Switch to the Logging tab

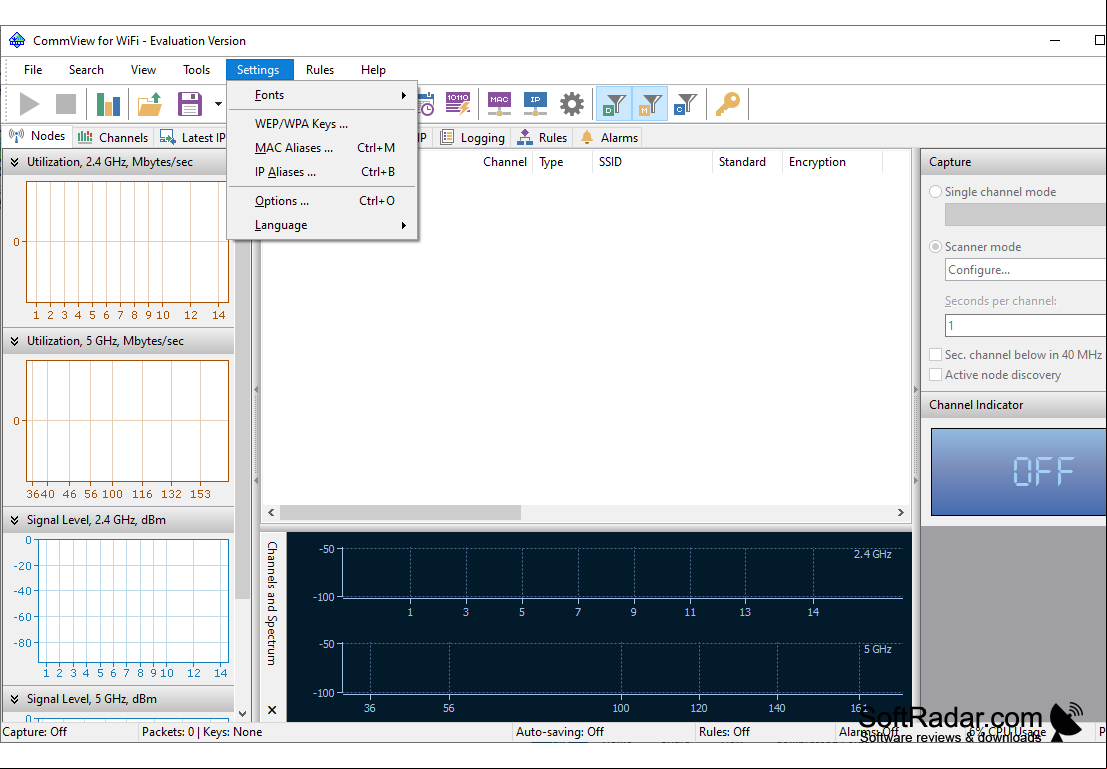473,138
